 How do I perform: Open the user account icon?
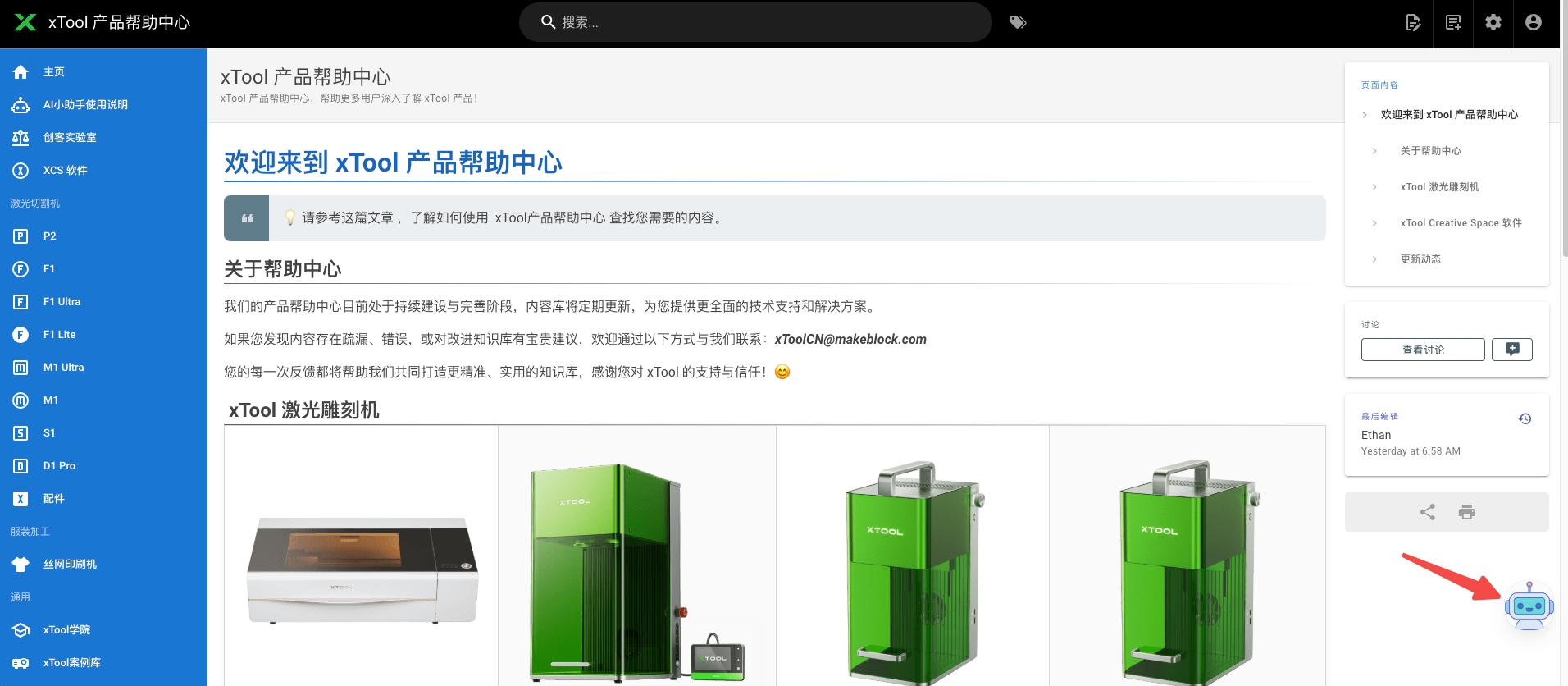click(x=1534, y=22)
